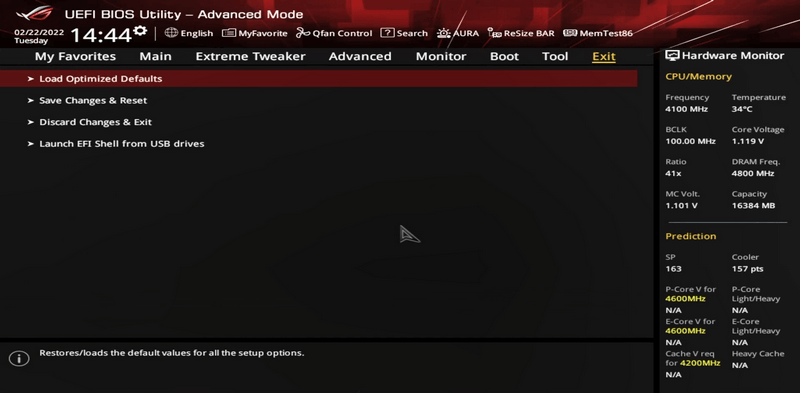Screen dimensions: 800x393
Task: Click the SP value 163
Action: [x=673, y=269]
